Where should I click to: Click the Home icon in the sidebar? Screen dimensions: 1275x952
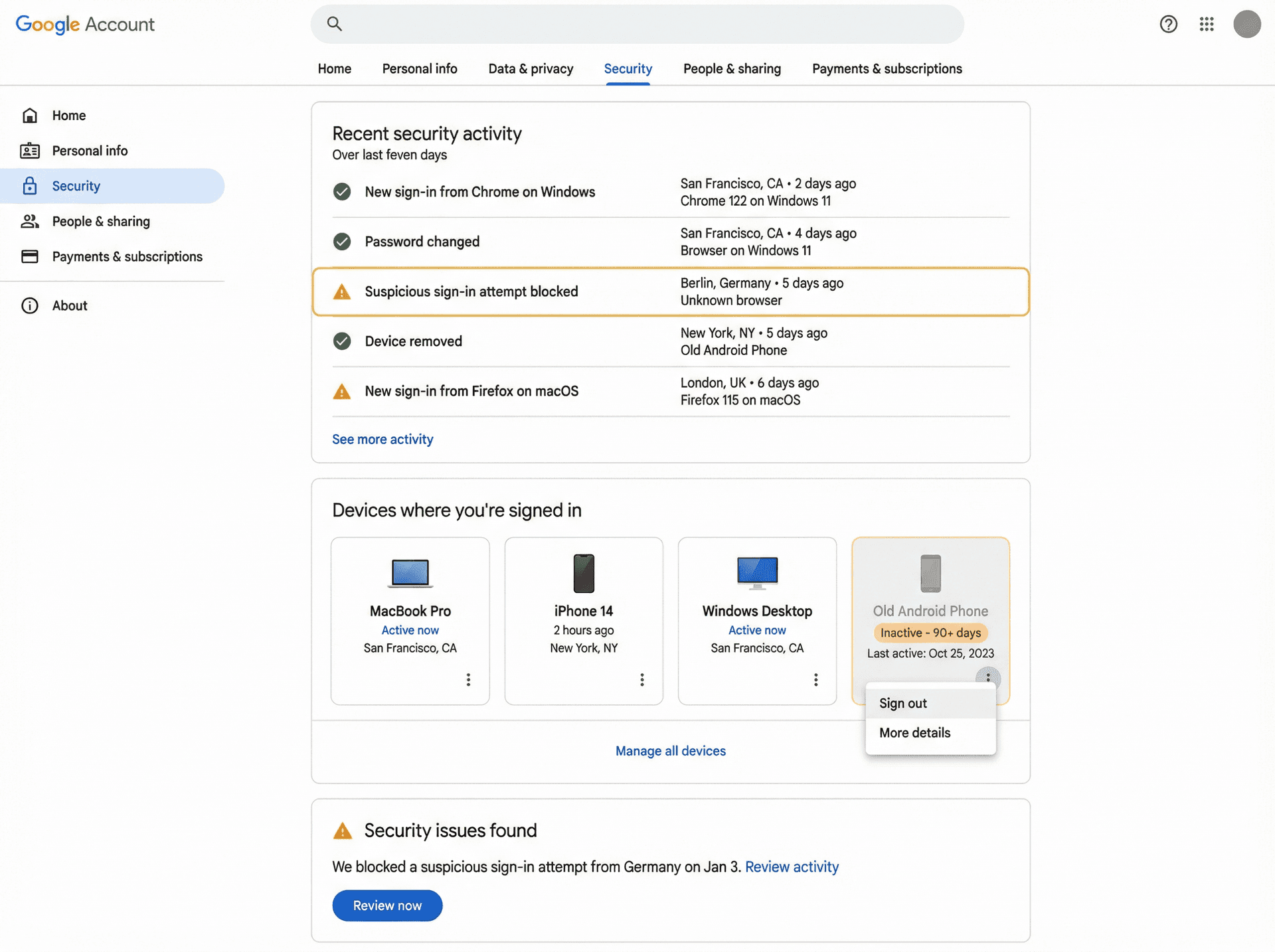click(30, 115)
